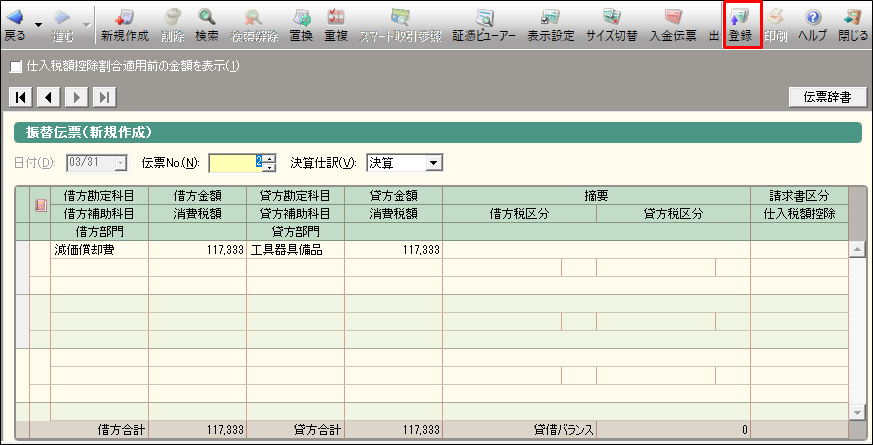
Task: Jump to the first record button
Action: click(x=20, y=97)
